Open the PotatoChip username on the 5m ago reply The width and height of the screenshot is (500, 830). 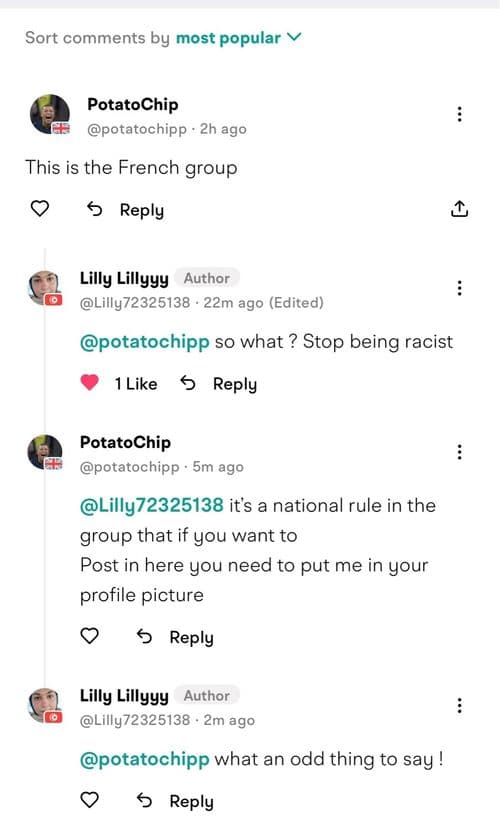pyautogui.click(x=125, y=442)
